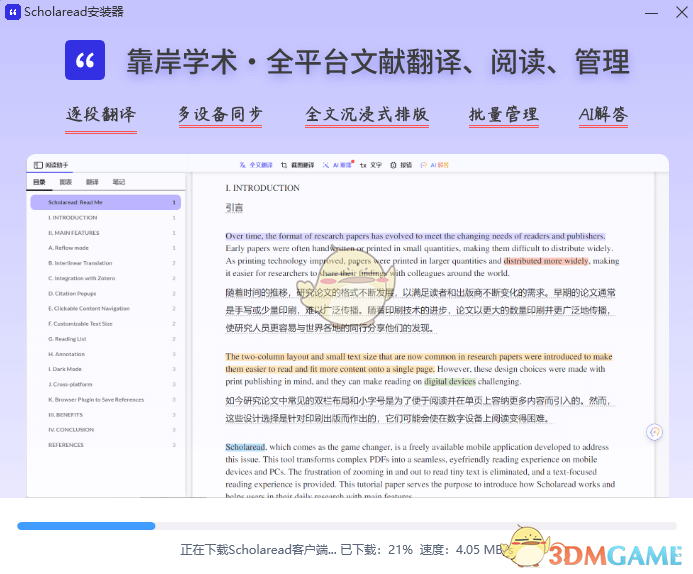
Task: Click the blue highlighted 'Scholaread' word
Action: click(245, 447)
